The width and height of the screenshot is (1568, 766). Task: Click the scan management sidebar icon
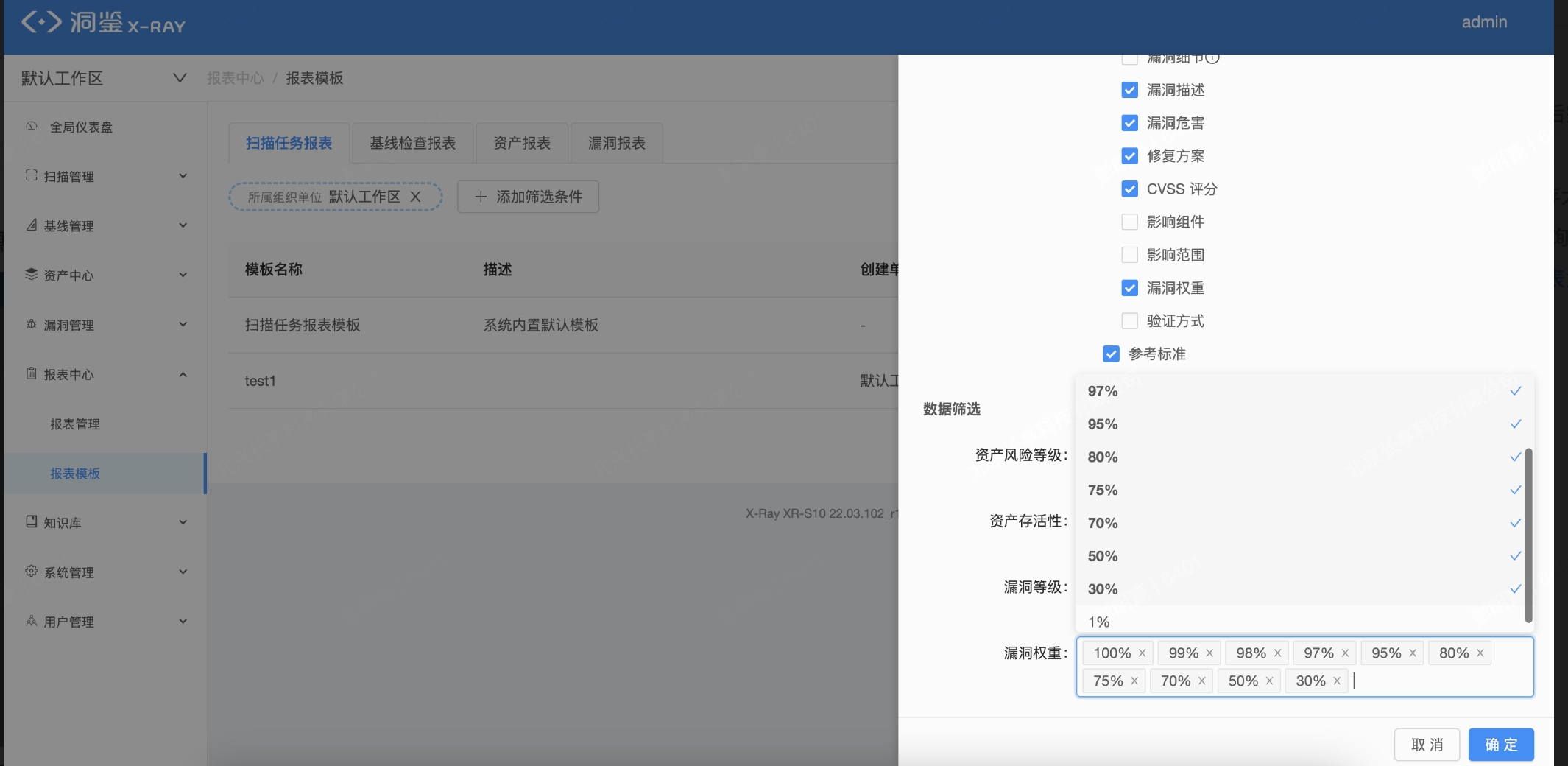(x=32, y=175)
